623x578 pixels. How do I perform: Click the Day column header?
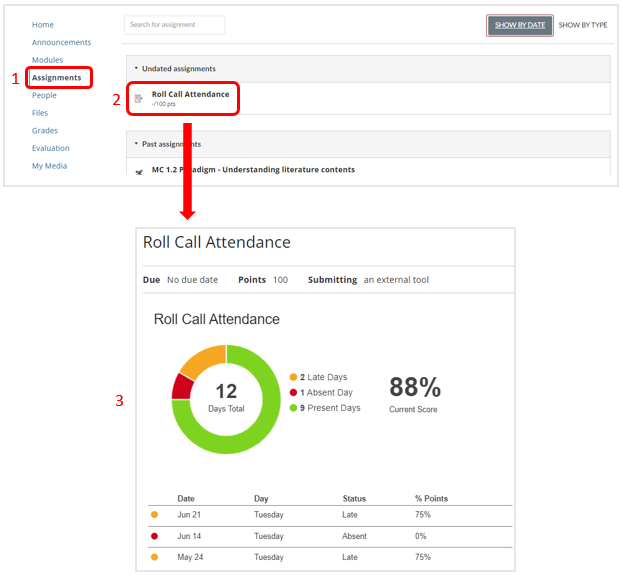[x=261, y=499]
